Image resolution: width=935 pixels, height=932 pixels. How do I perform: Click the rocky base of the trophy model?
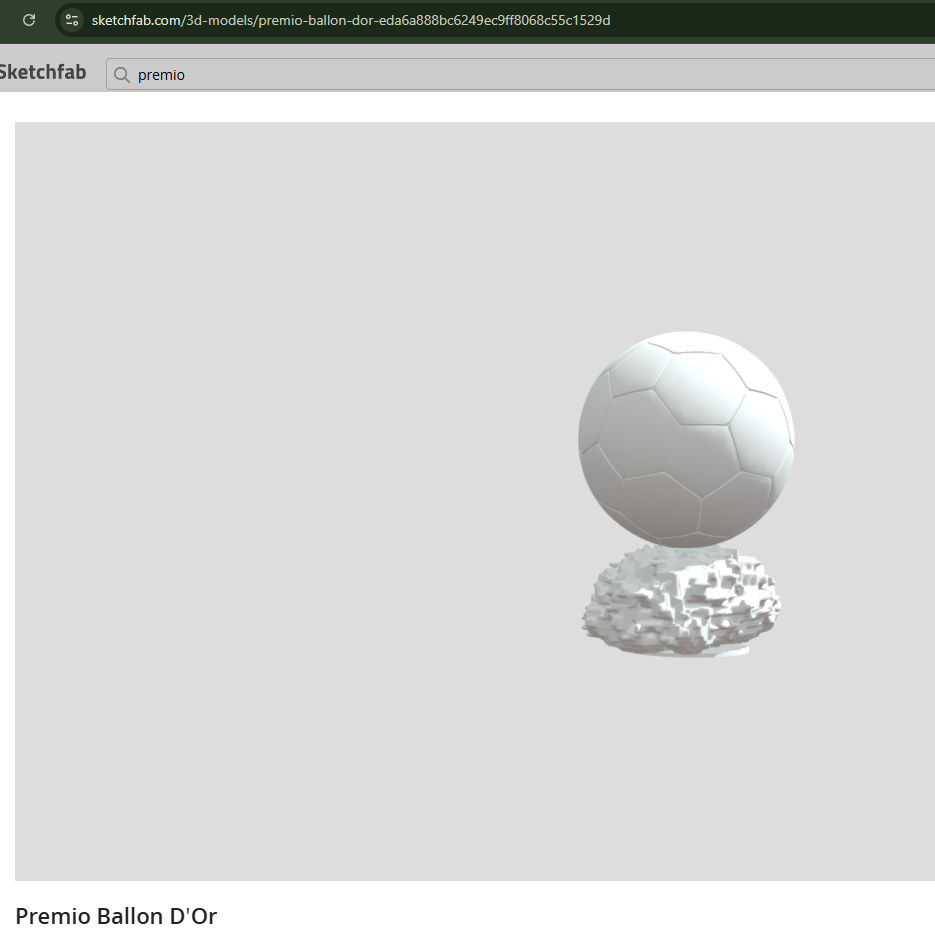681,600
